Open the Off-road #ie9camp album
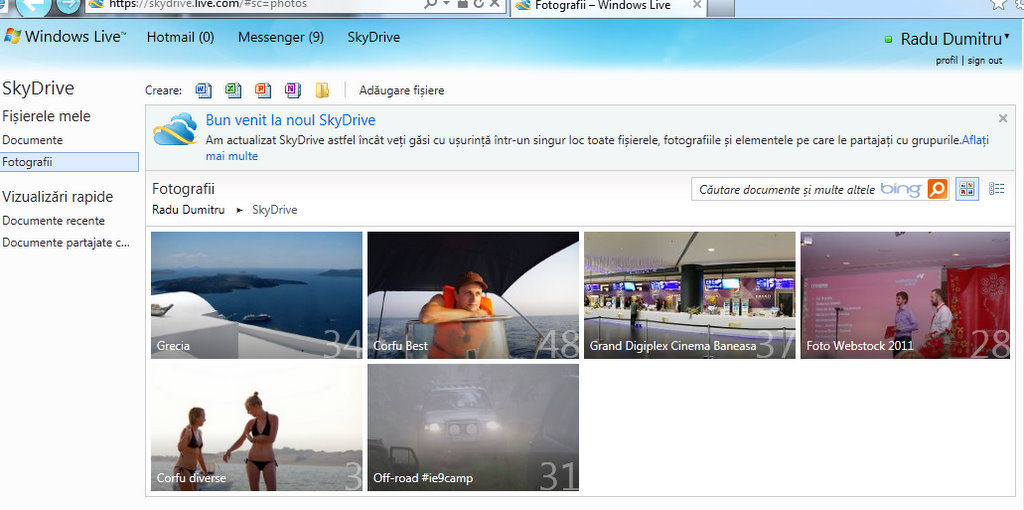Image resolution: width=1024 pixels, height=510 pixels. point(473,428)
